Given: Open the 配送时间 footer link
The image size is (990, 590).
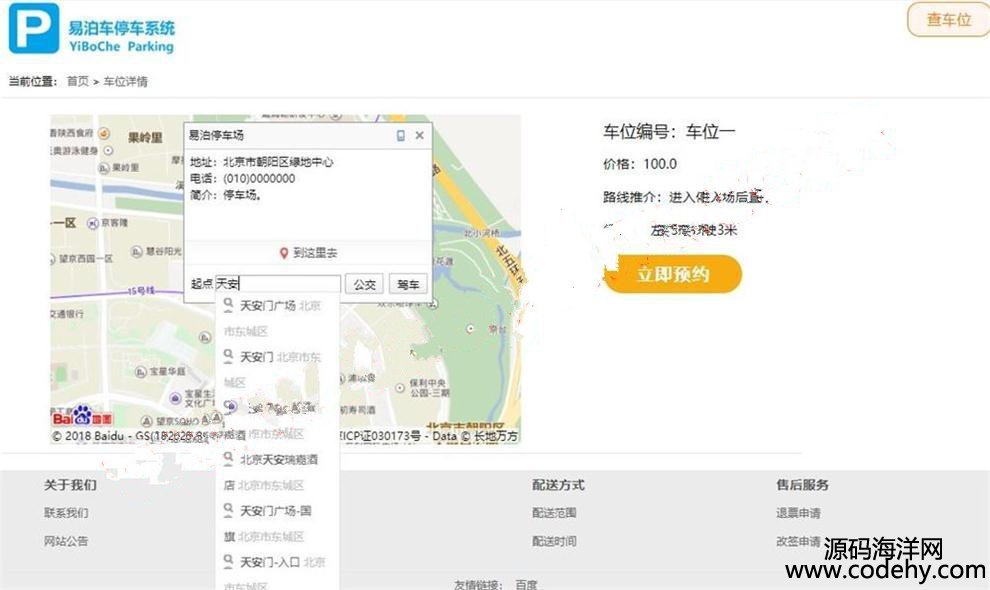Looking at the screenshot, I should click(x=554, y=541).
